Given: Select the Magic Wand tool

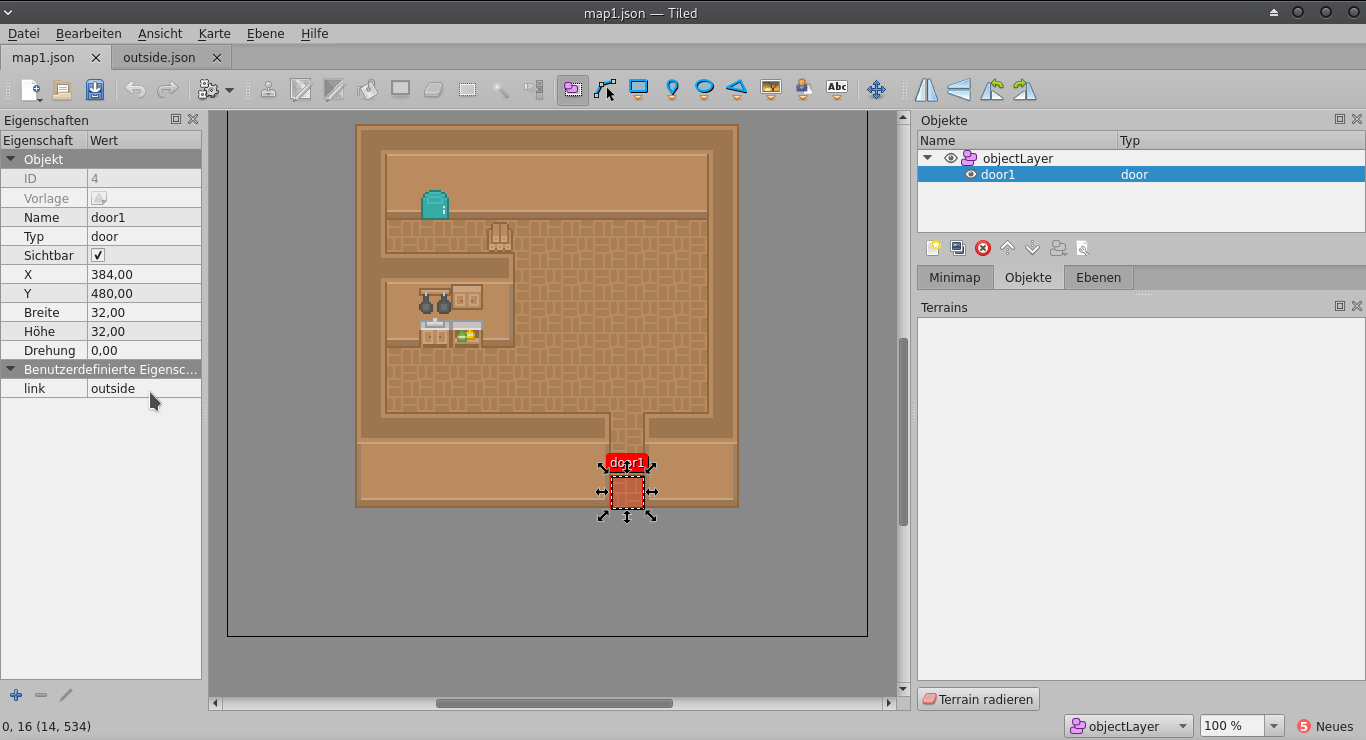Looking at the screenshot, I should point(500,90).
